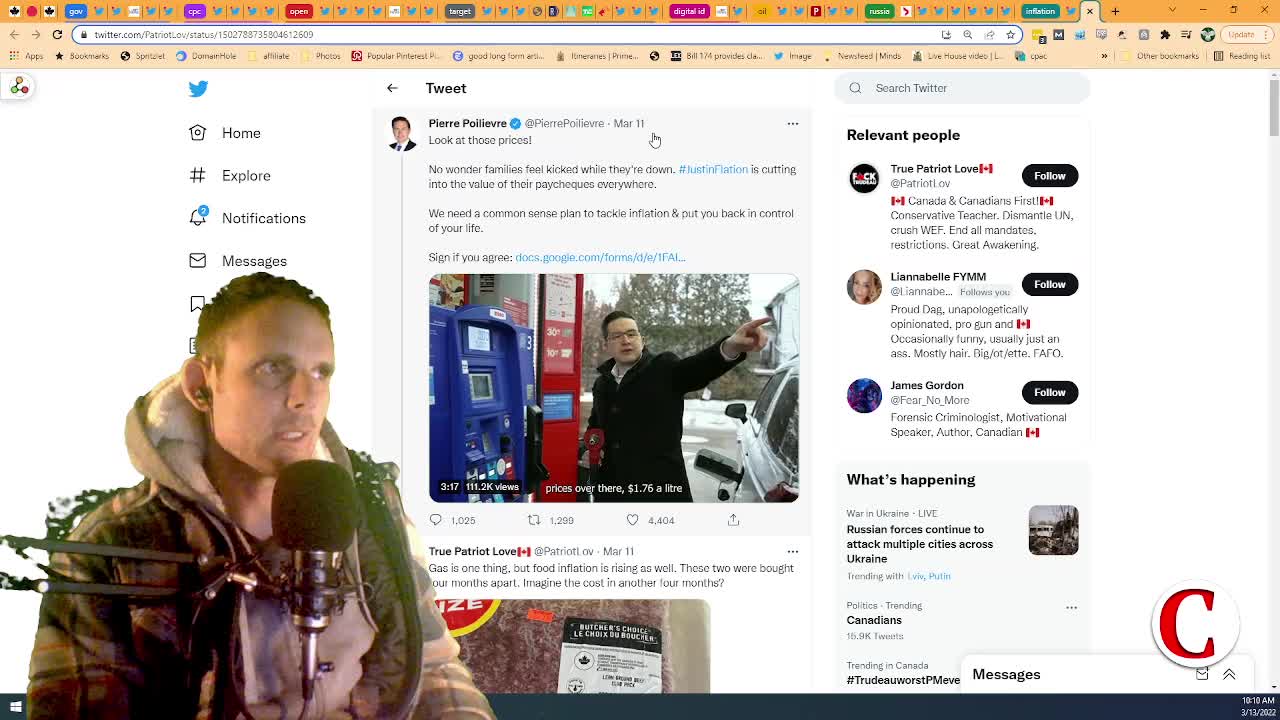Compose a new message from Messages drawer
Image resolution: width=1280 pixels, height=720 pixels.
point(1202,675)
